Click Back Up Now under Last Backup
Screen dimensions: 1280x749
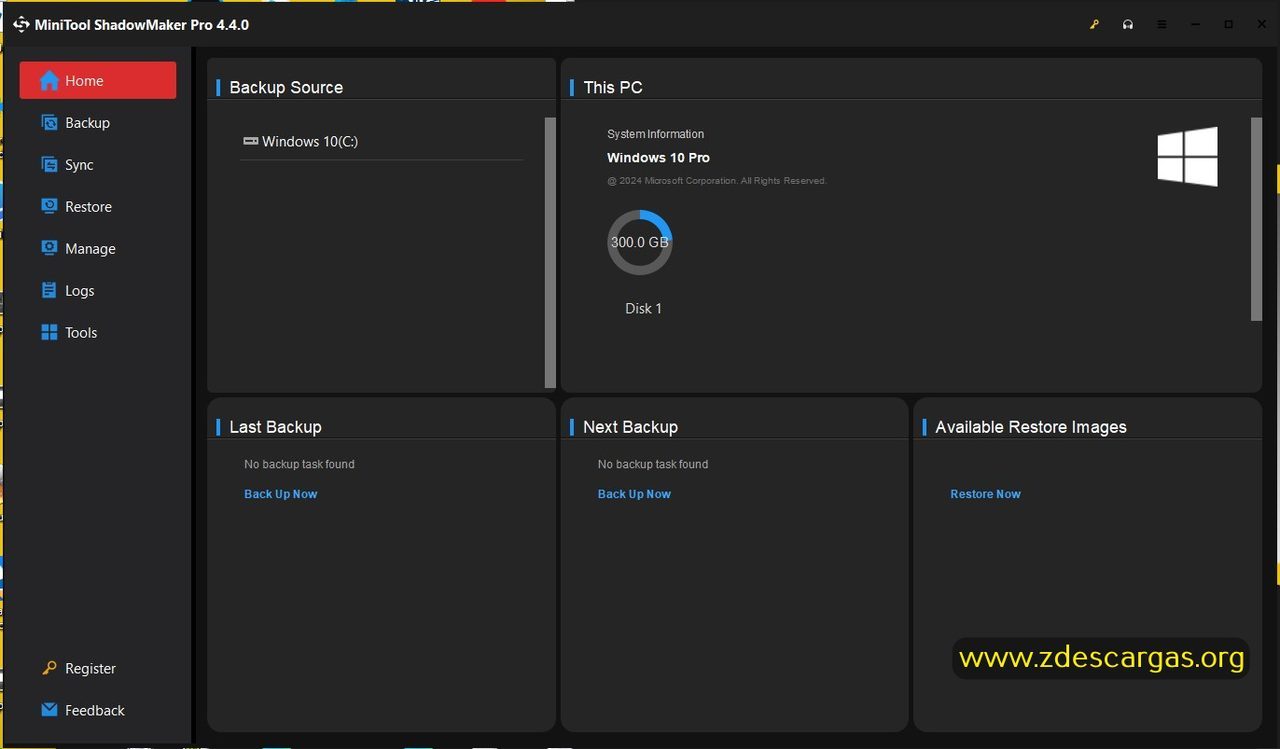tap(281, 494)
